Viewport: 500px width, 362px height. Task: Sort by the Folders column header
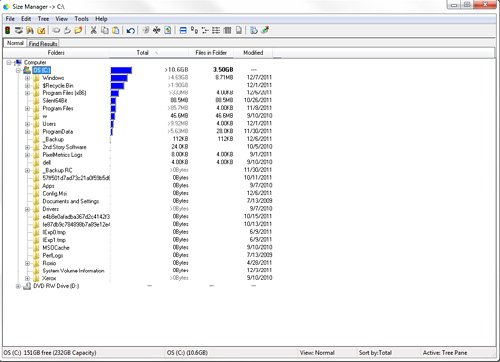click(x=56, y=53)
